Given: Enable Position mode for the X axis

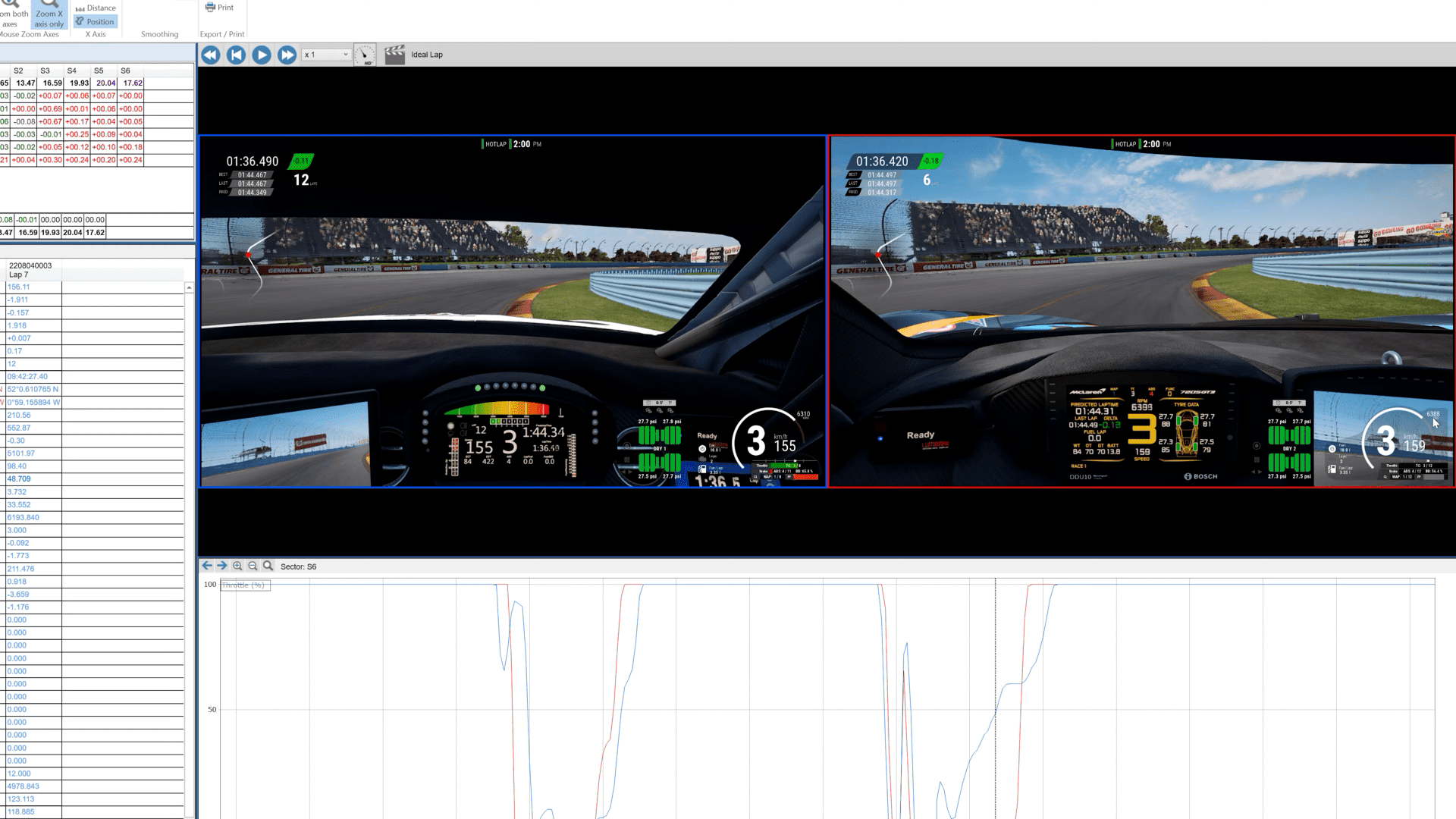Looking at the screenshot, I should coord(96,21).
